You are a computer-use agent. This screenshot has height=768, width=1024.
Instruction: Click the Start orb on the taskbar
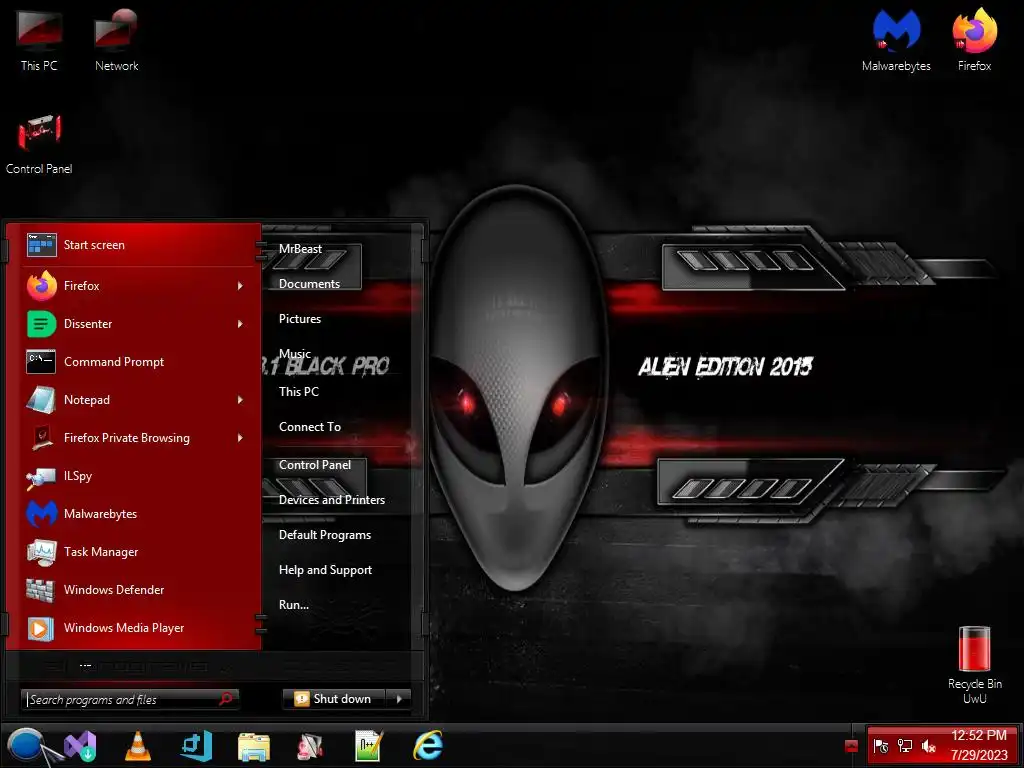26,745
